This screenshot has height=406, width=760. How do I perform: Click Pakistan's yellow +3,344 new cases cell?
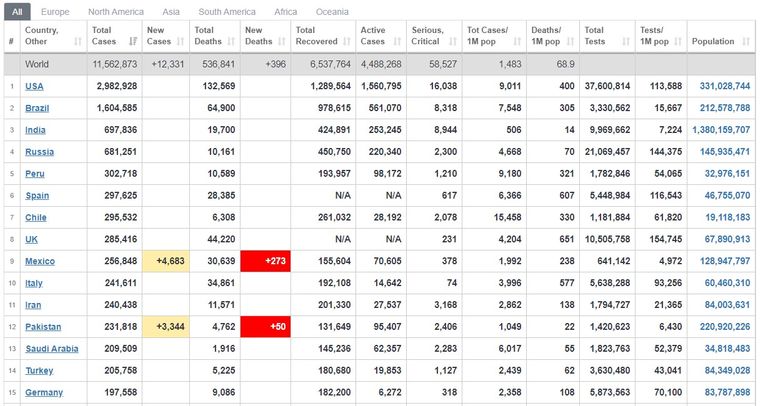[x=167, y=327]
